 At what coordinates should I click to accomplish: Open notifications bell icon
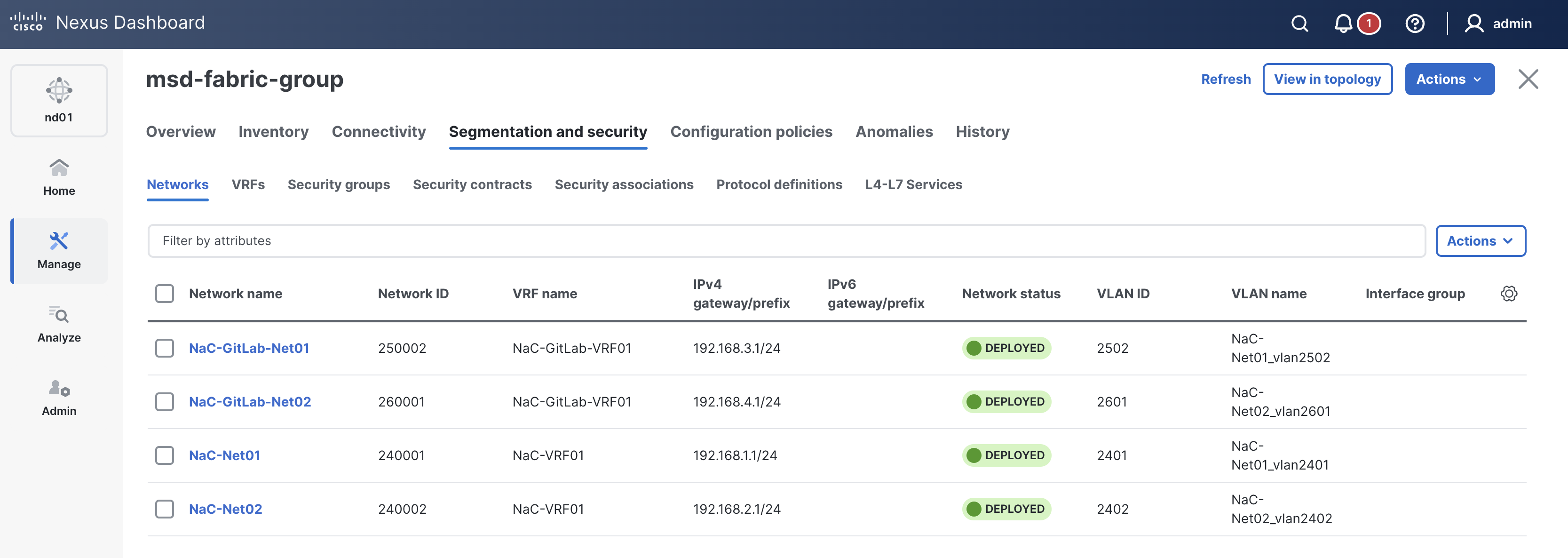coord(1343,24)
